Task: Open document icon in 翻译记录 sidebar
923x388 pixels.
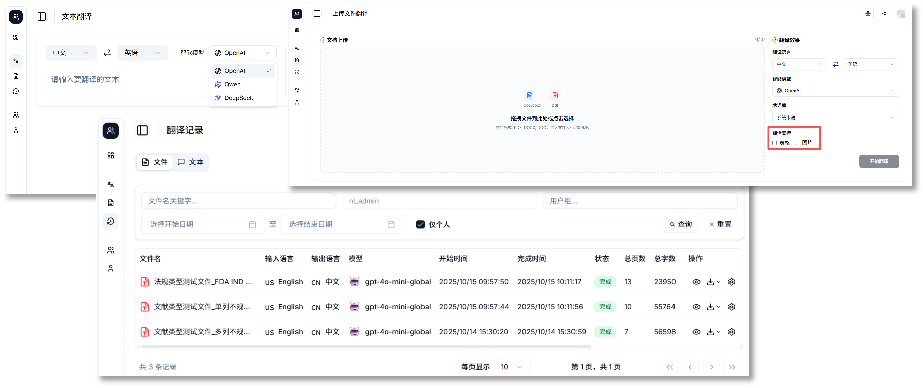Action: tap(111, 203)
